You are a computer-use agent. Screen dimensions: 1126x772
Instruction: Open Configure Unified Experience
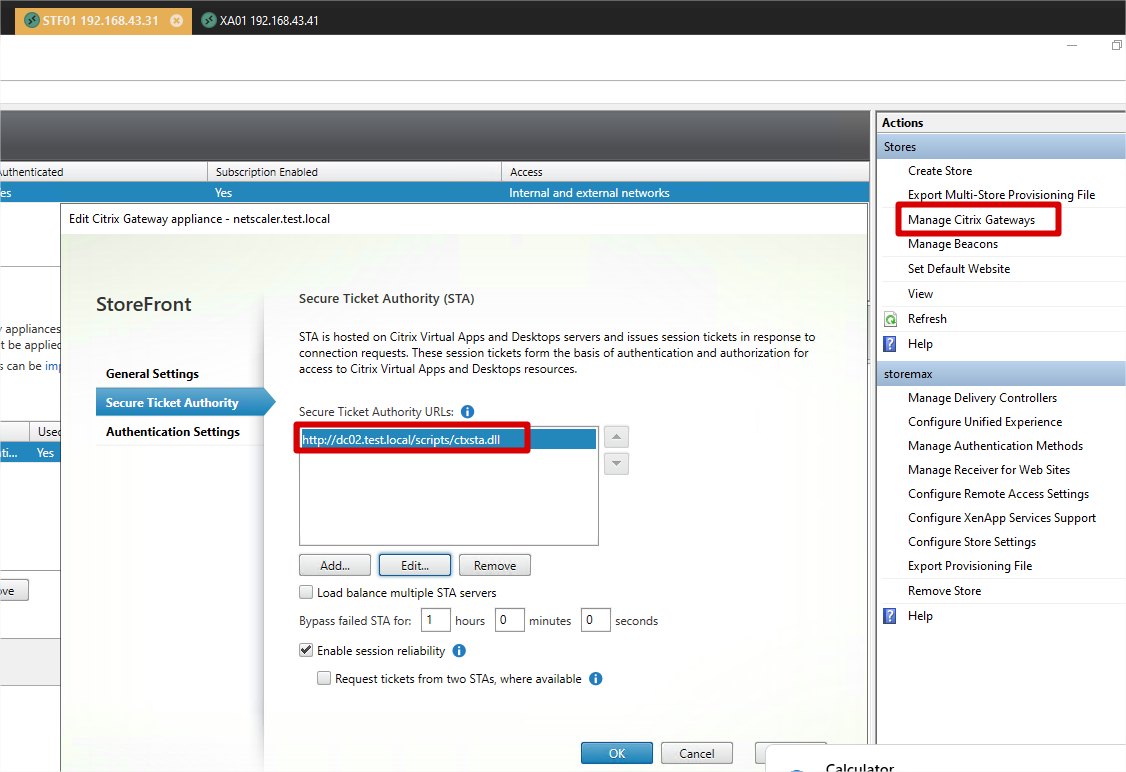(985, 422)
